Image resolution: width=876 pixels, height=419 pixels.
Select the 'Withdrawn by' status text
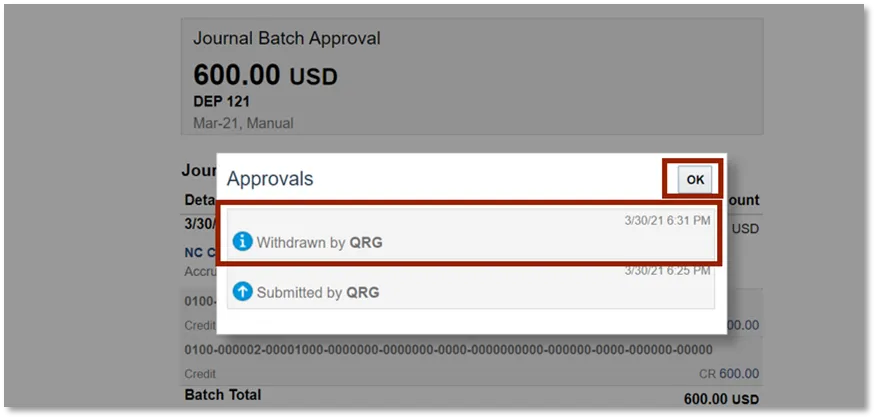tap(302, 242)
